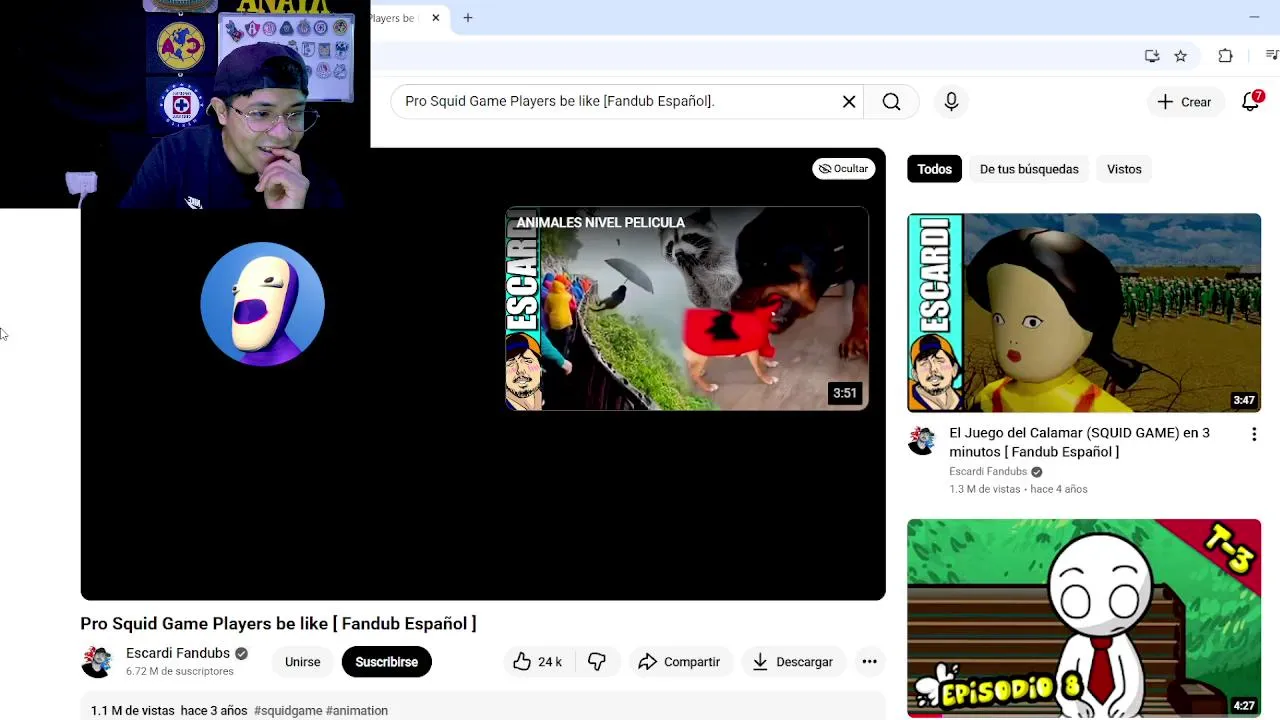This screenshot has height=720, width=1280.
Task: Bookmark this page with the star icon
Action: [1180, 56]
